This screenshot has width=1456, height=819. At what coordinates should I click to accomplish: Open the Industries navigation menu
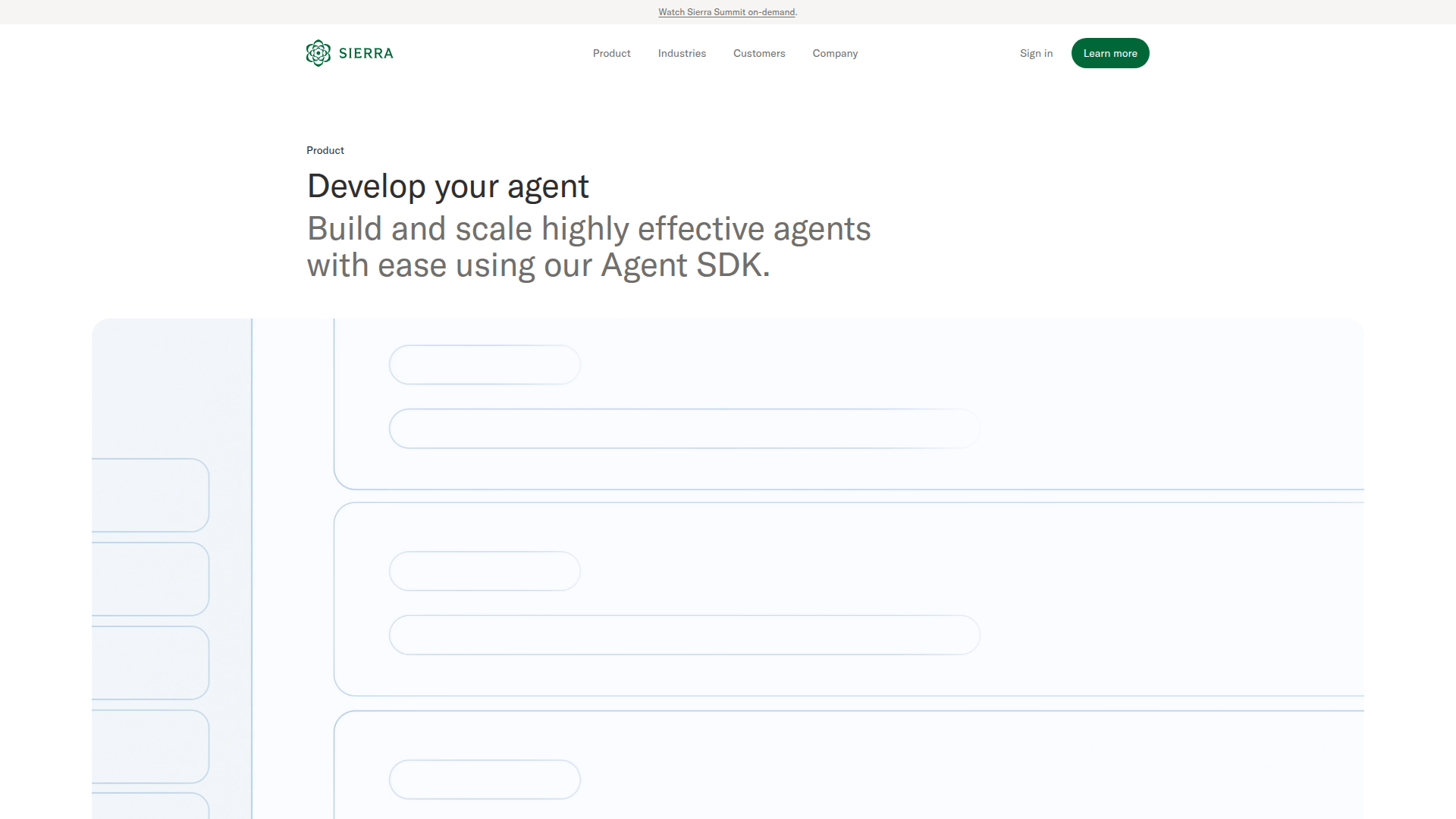(x=682, y=53)
